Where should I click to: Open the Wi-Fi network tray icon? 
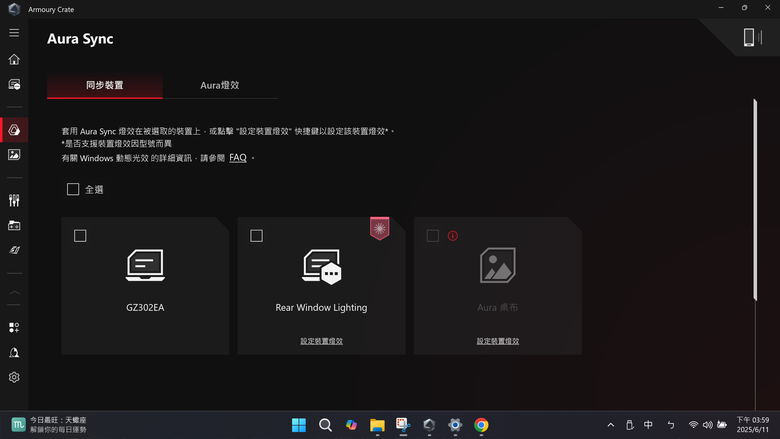[x=693, y=425]
